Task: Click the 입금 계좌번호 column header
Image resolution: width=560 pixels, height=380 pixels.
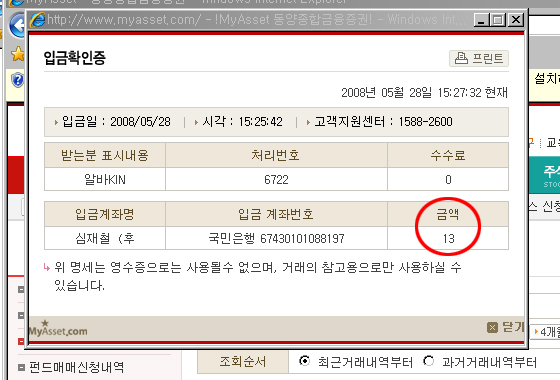Action: click(x=276, y=214)
